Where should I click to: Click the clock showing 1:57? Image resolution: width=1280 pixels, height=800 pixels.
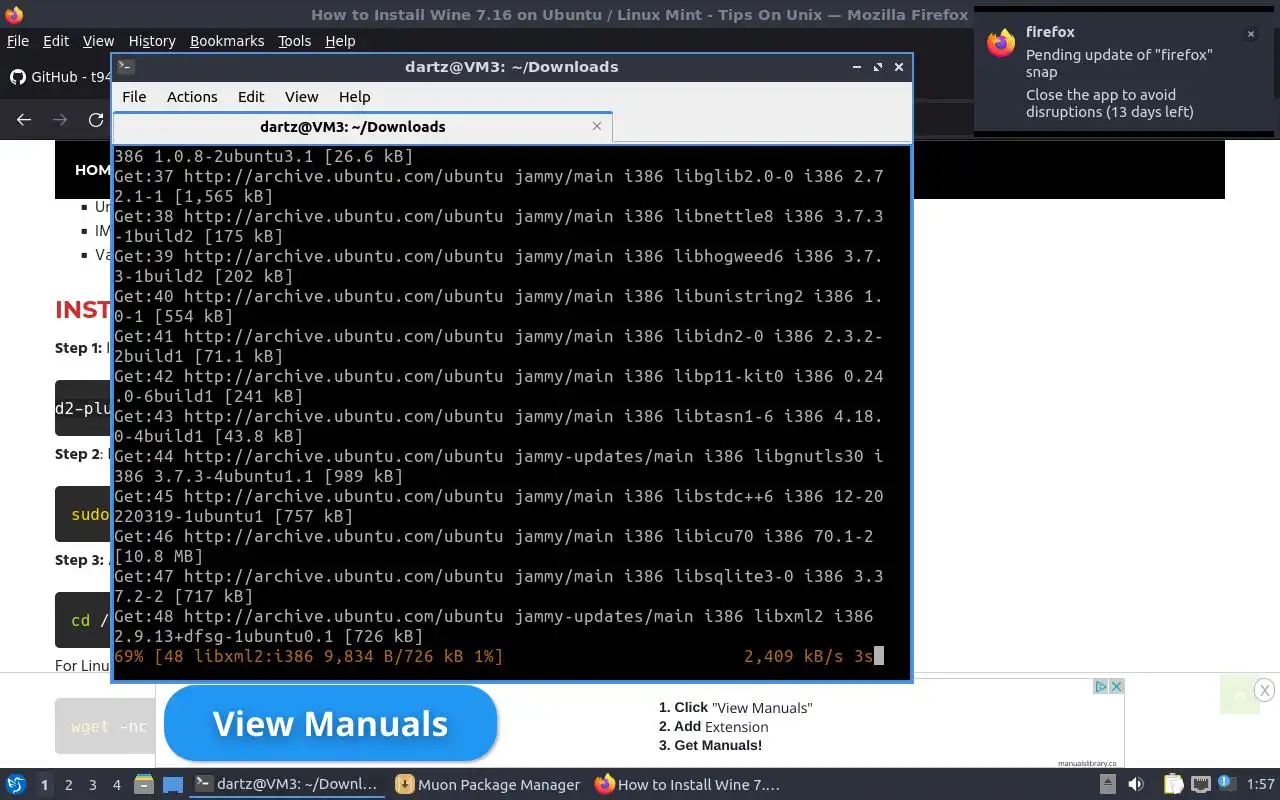point(1261,785)
